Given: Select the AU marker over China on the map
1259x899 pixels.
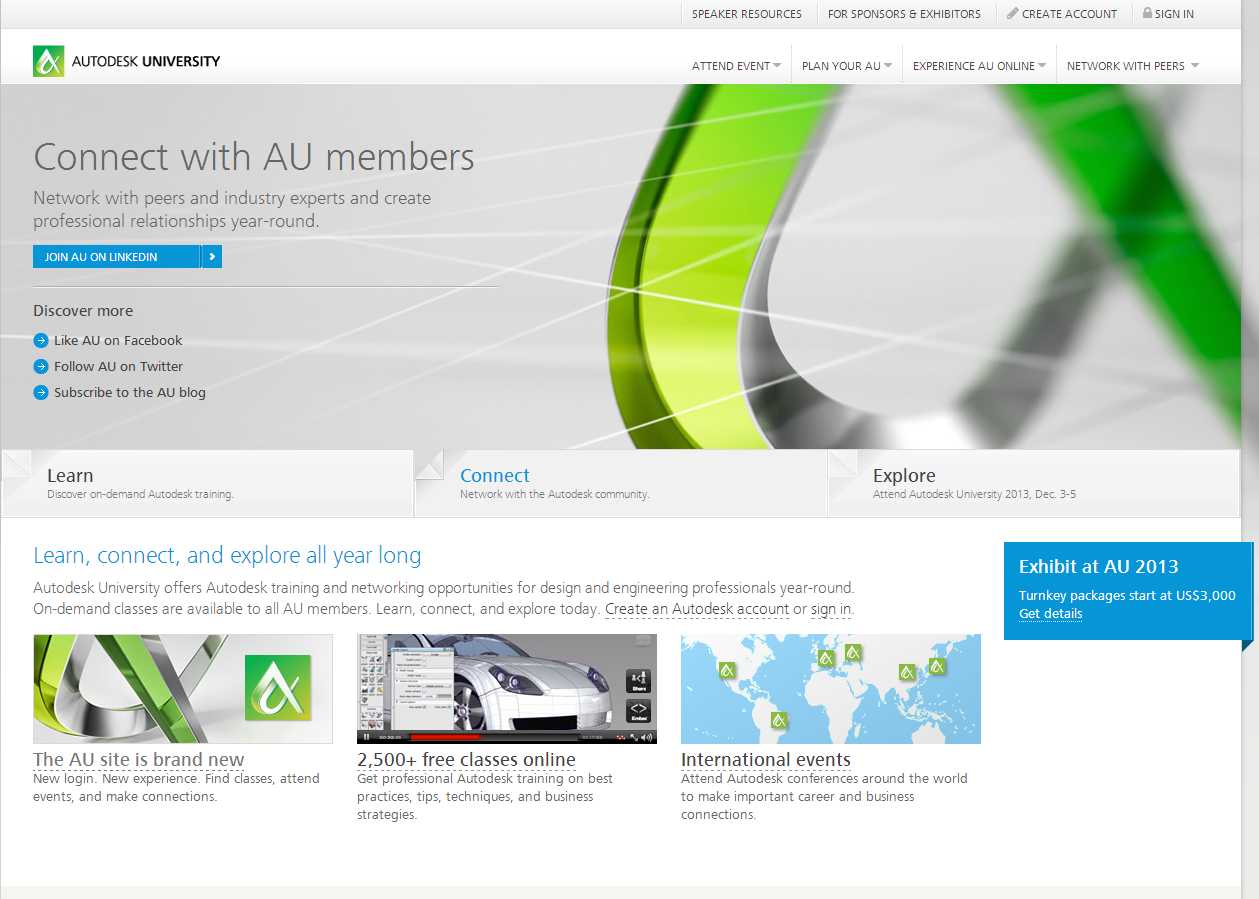Looking at the screenshot, I should coord(907,672).
